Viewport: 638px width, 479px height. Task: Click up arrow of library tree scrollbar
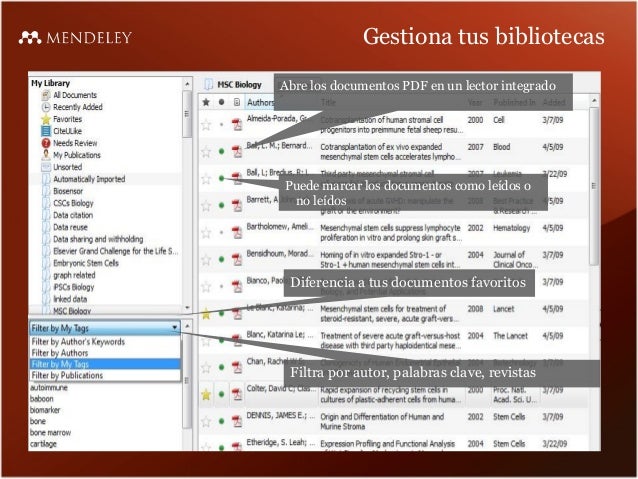click(187, 84)
